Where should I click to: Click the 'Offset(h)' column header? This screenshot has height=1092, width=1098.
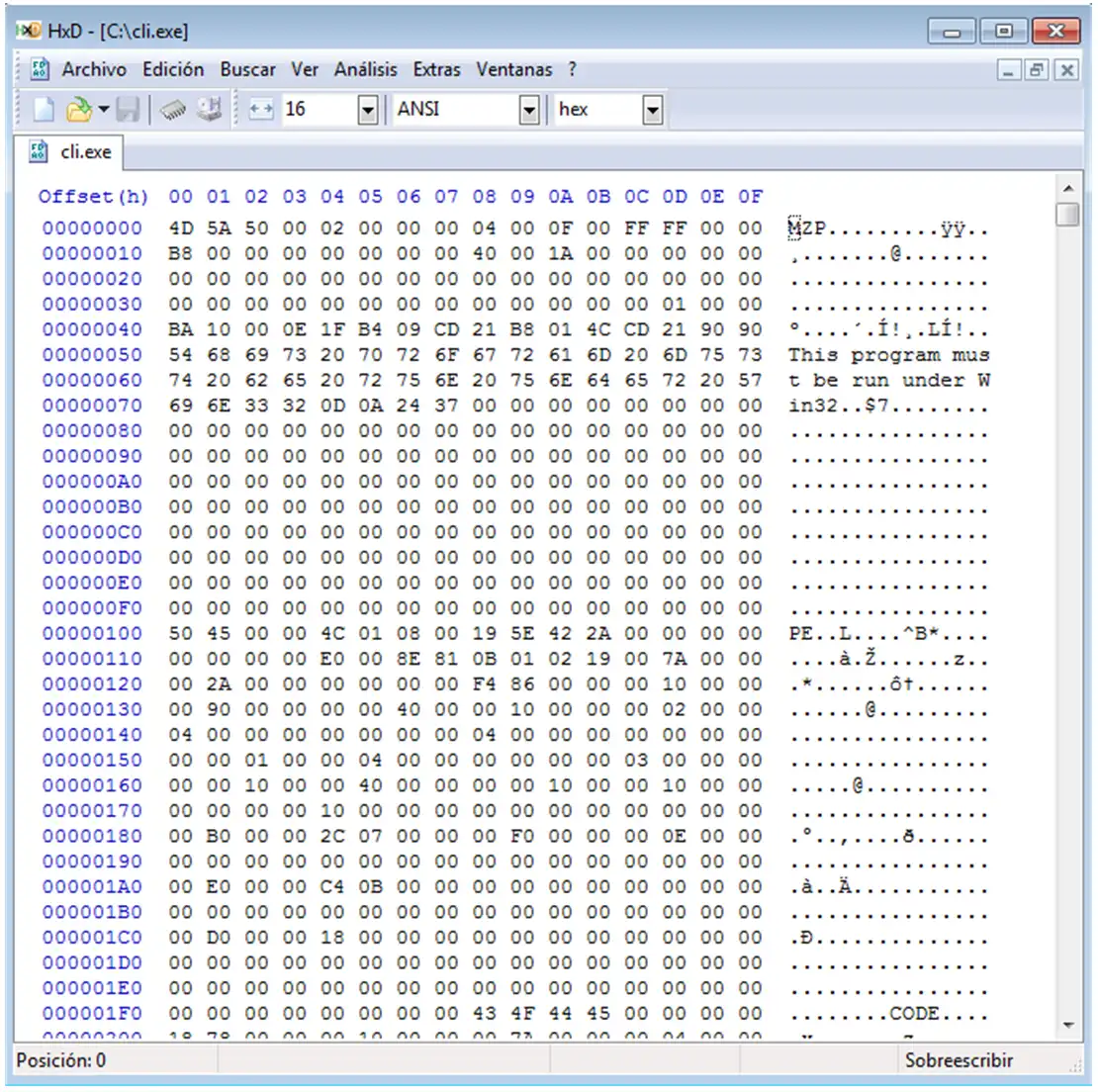tap(93, 197)
